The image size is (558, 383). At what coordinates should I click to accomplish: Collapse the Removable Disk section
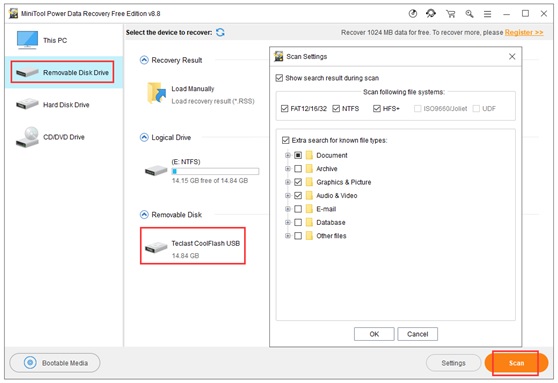pos(144,215)
